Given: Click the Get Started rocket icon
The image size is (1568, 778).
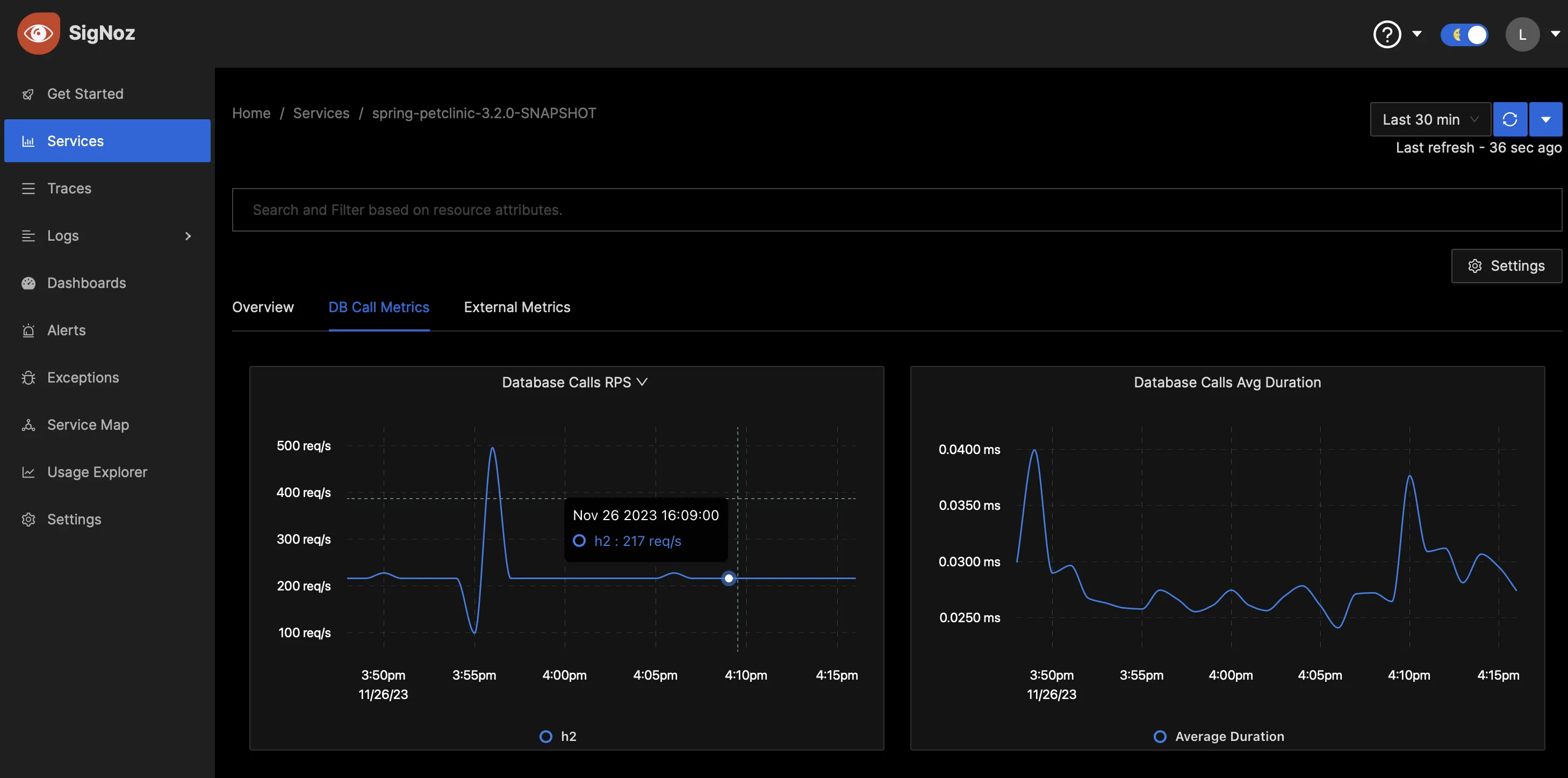Looking at the screenshot, I should (28, 95).
